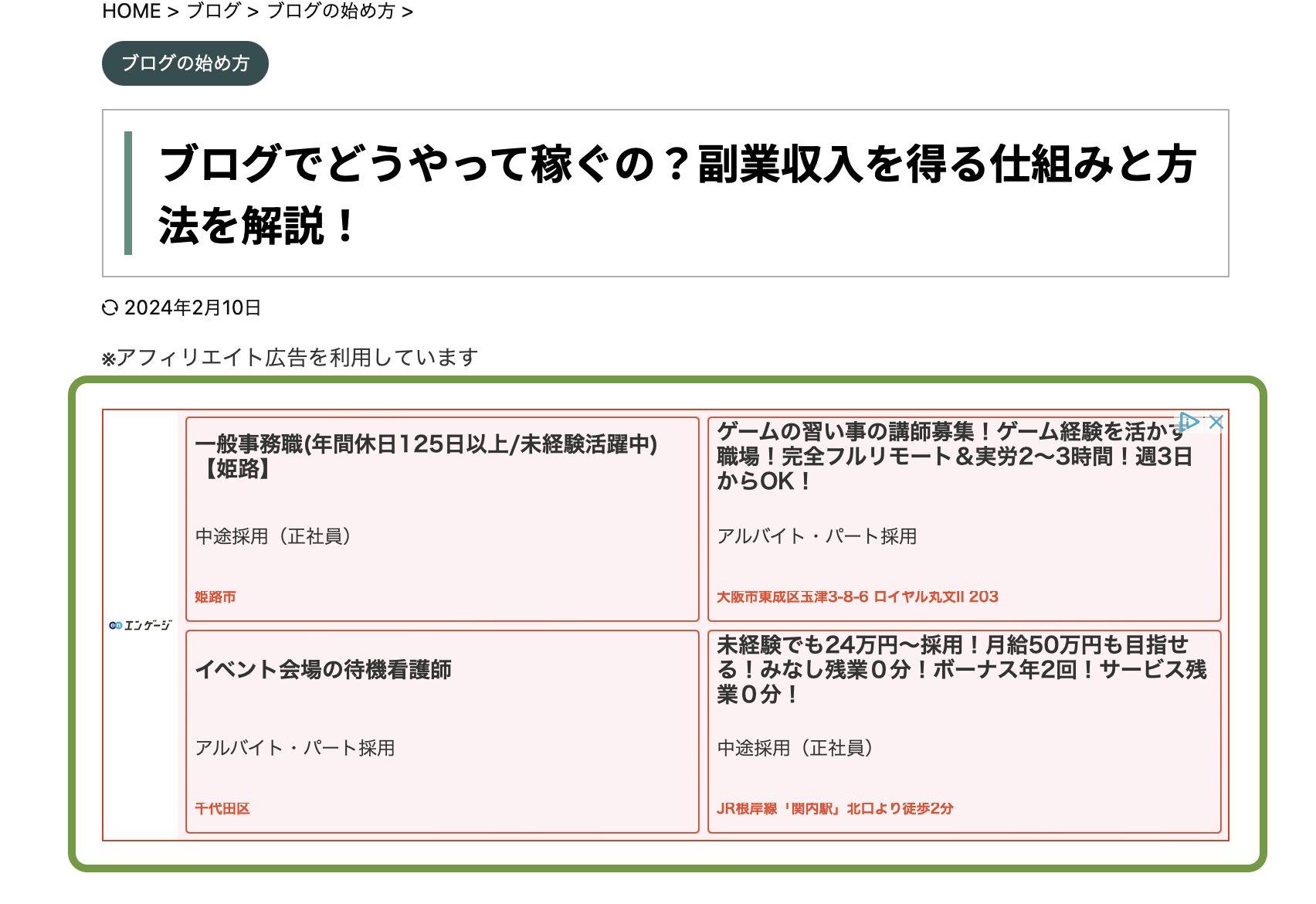Image resolution: width=1316 pixels, height=904 pixels.
Task: Click 中途採用（正社員） in the 24万円 ad
Action: [795, 748]
